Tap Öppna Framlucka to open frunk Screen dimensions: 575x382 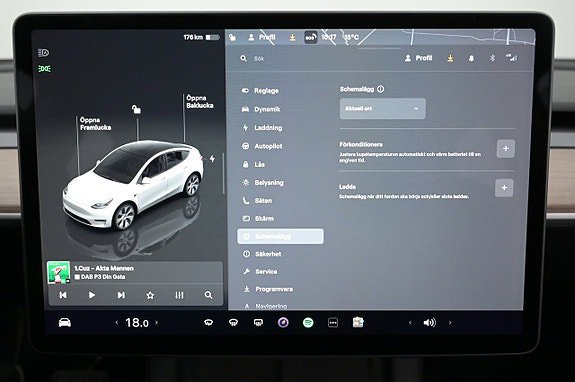click(95, 124)
